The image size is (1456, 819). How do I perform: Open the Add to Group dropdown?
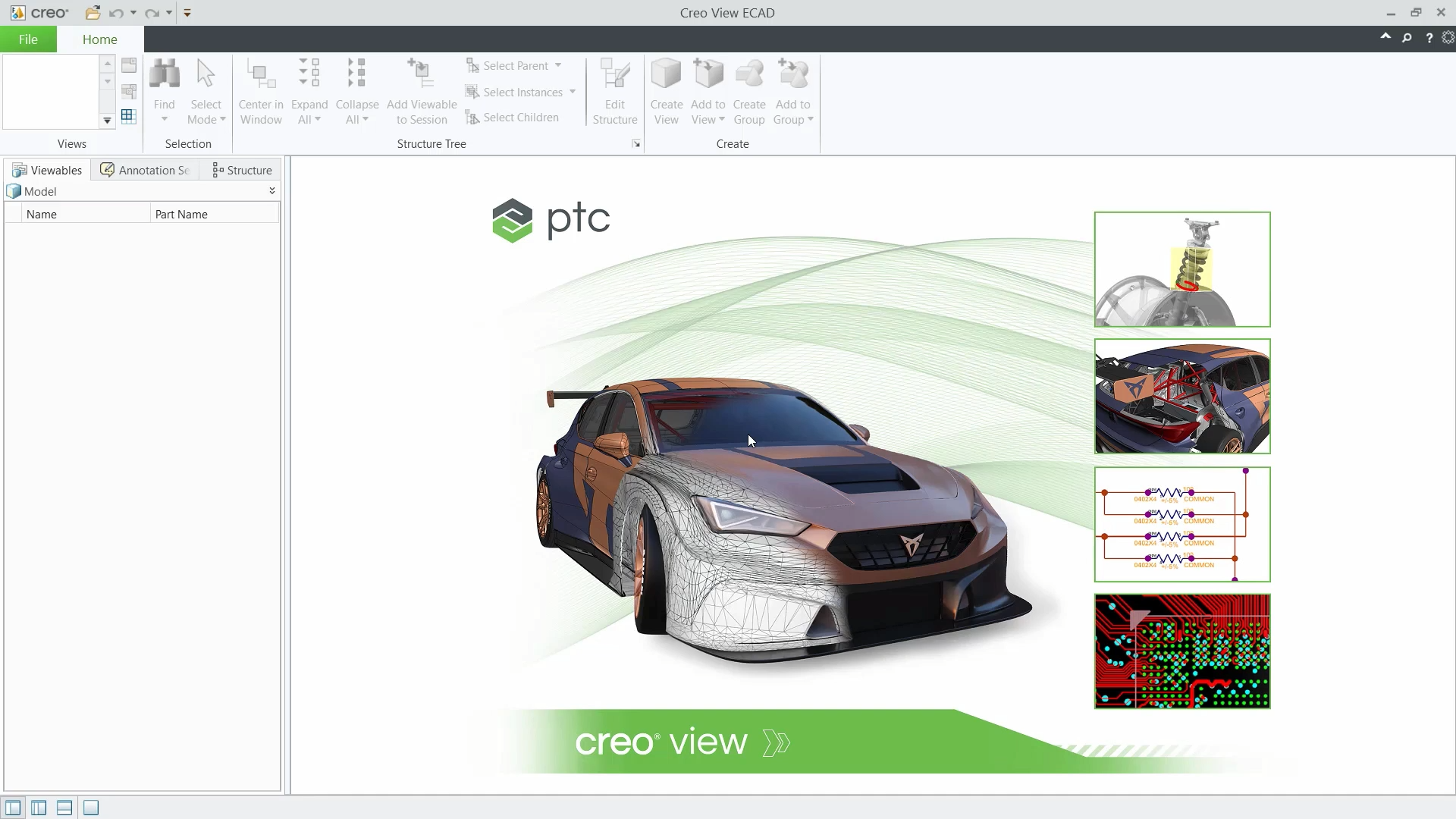(x=811, y=119)
